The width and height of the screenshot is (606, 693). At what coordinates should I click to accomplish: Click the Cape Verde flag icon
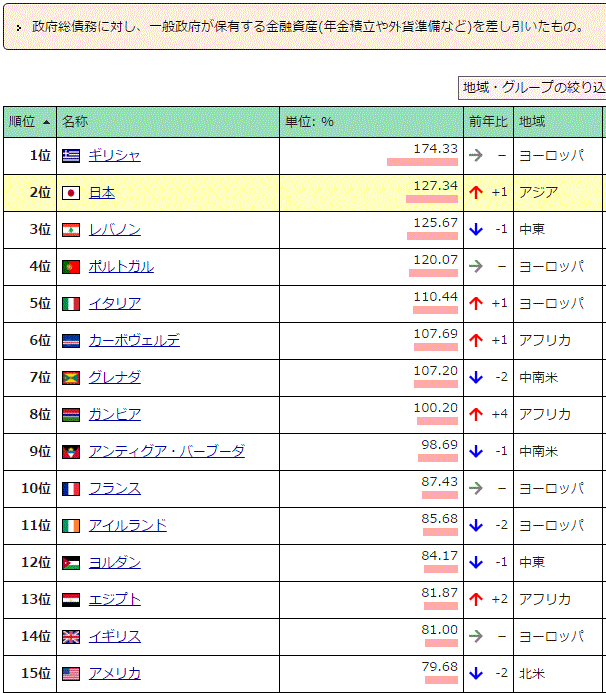tap(71, 341)
